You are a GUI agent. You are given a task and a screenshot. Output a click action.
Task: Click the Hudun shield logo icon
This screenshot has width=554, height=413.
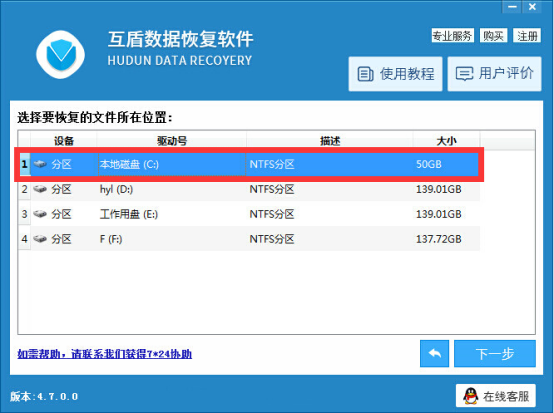click(60, 54)
